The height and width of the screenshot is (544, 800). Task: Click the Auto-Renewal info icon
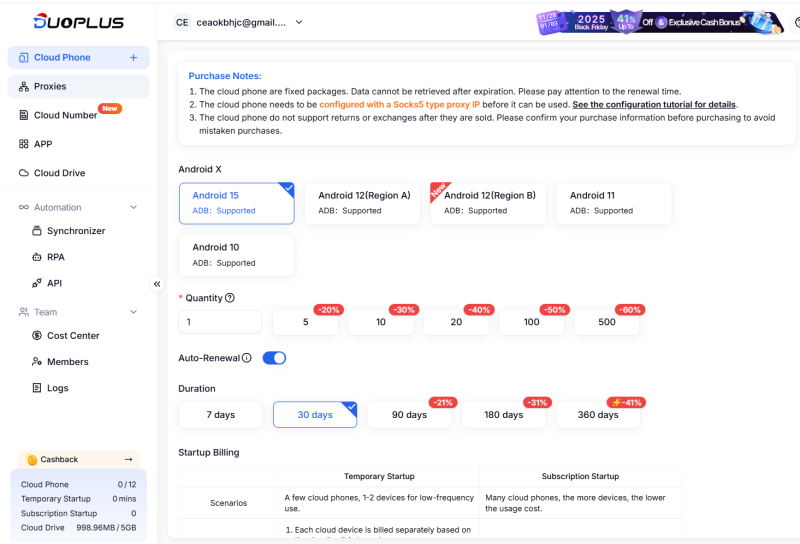point(247,358)
